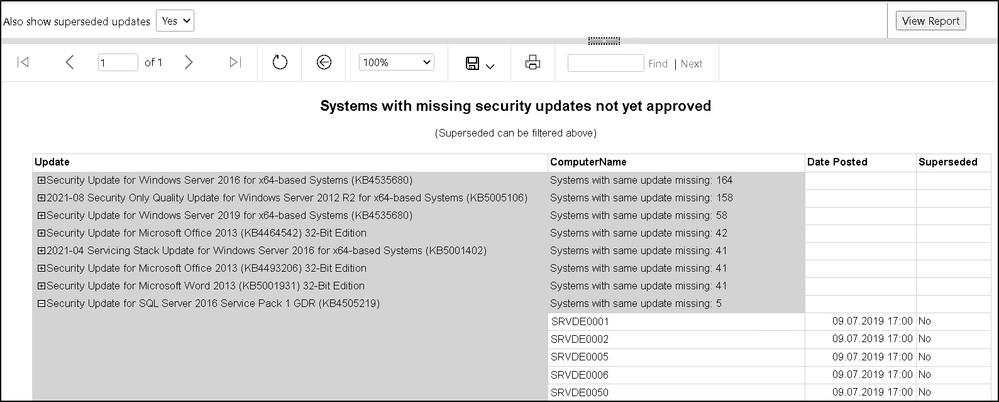
Task: Print the report
Action: (533, 63)
